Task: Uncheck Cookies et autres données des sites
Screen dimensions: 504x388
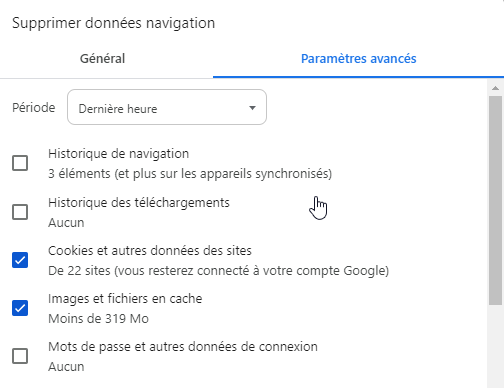Action: click(x=20, y=260)
